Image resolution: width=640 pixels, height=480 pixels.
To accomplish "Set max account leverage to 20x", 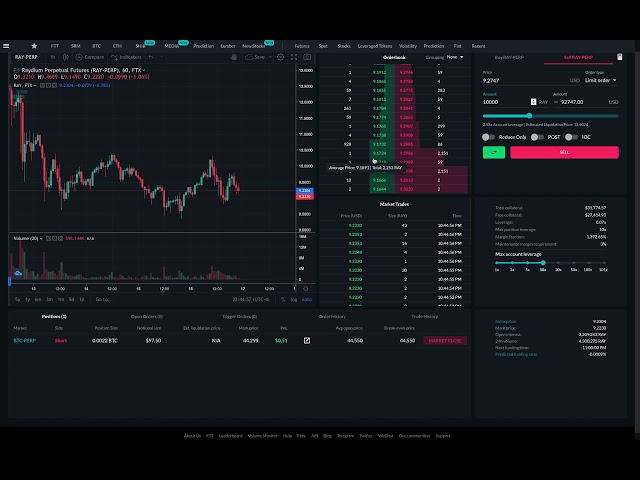I will pos(558,263).
